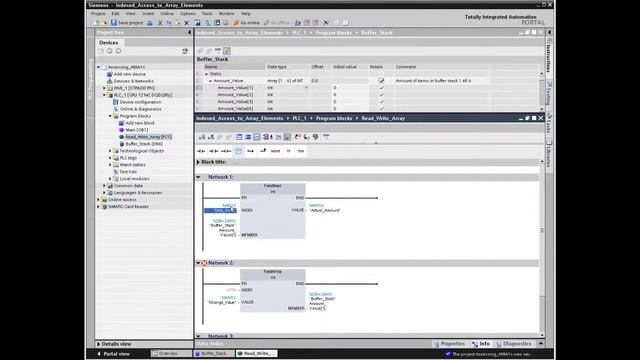The height and width of the screenshot is (360, 640).
Task: Collapse the Accessing_ARRAYs project node
Action: 98,67
